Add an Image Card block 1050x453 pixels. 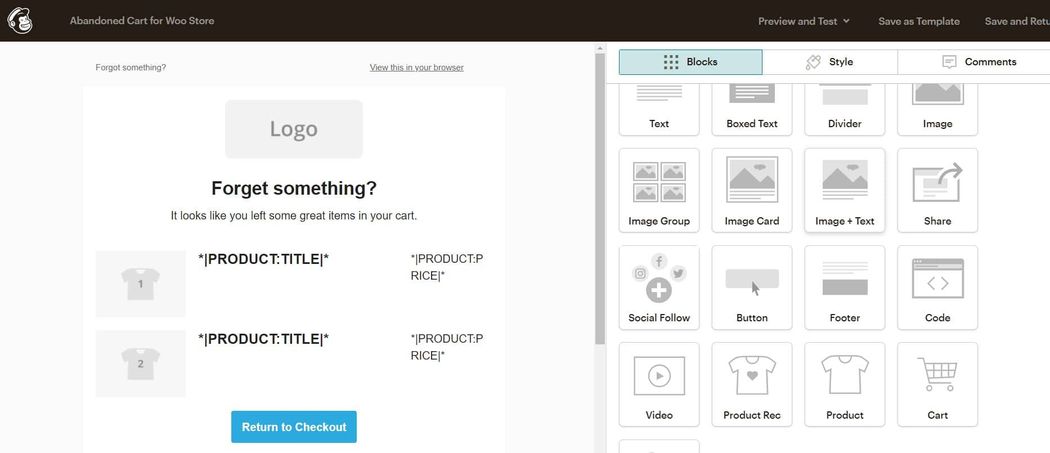(x=751, y=190)
